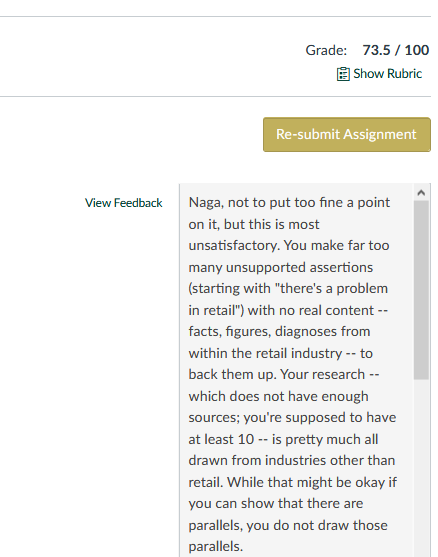Click the final word parallels in feedback
438x557 pixels.
216,547
